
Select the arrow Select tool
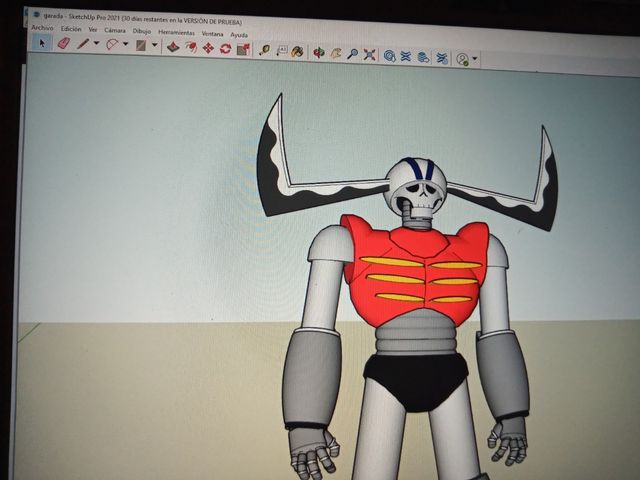[x=42, y=43]
